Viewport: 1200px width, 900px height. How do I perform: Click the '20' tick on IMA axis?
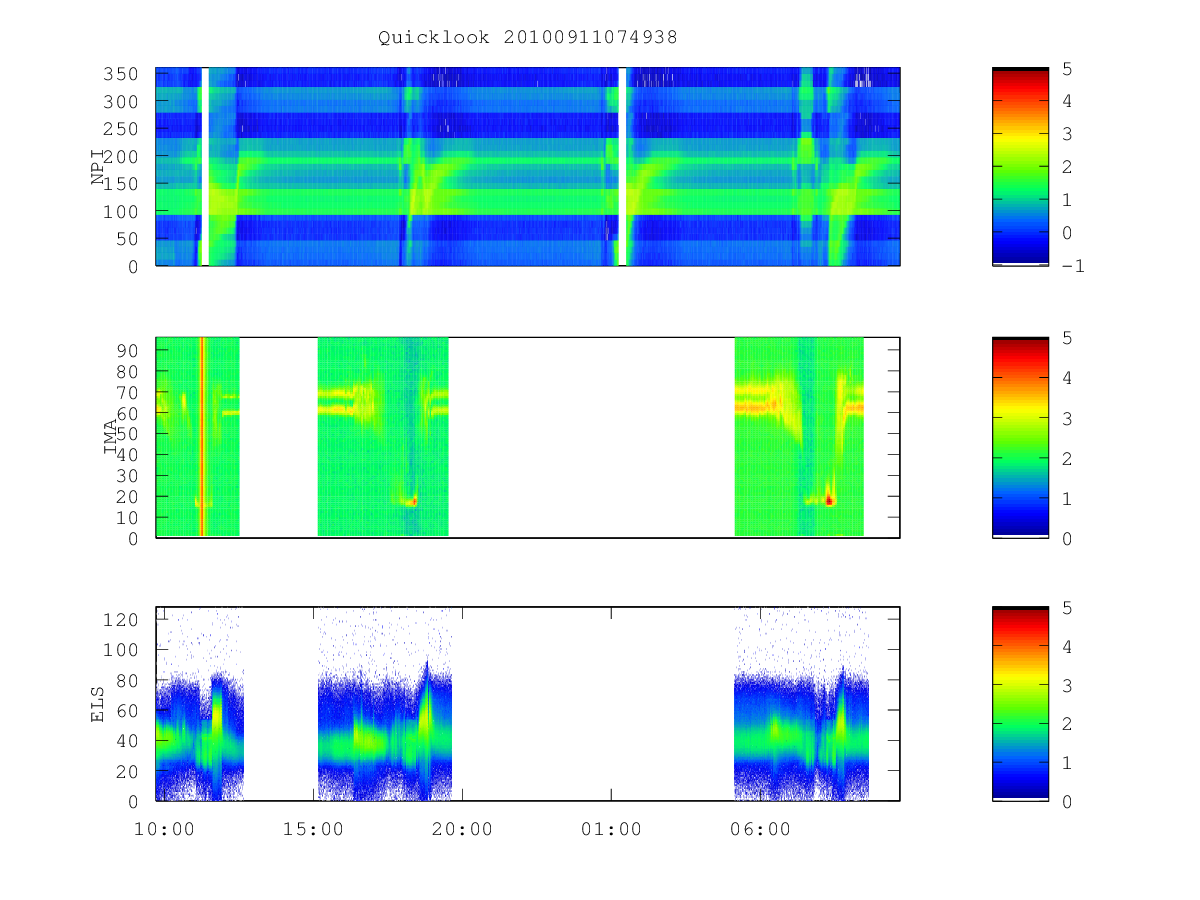[x=126, y=497]
